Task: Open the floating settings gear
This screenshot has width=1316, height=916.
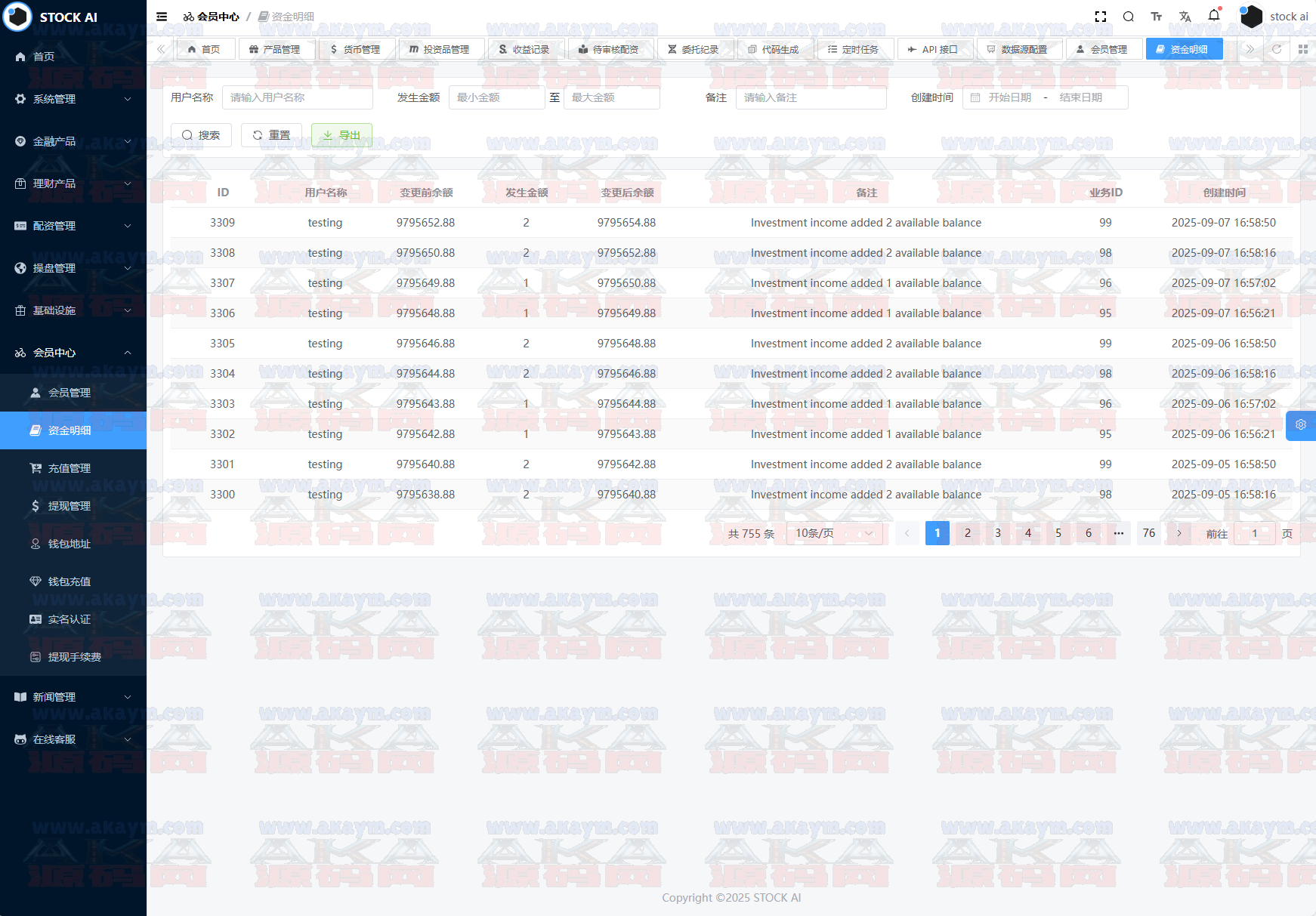Action: tap(1301, 425)
